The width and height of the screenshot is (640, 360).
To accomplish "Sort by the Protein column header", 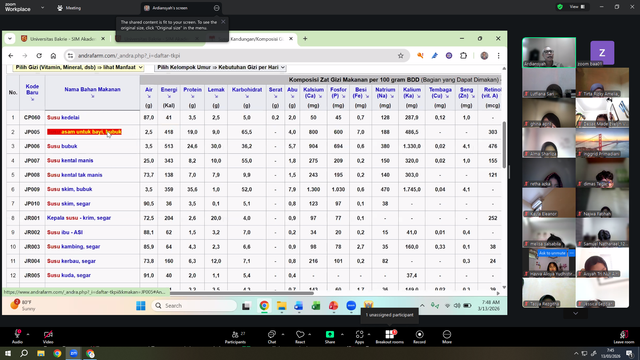I will pos(192,89).
